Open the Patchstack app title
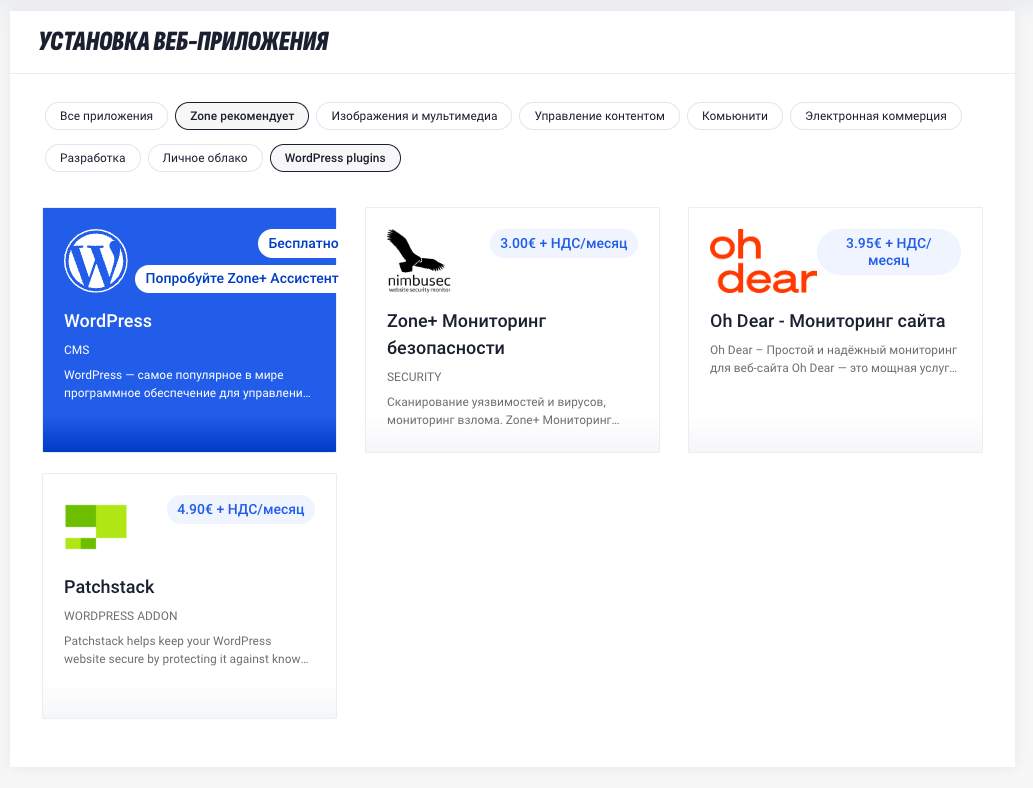 [x=109, y=587]
